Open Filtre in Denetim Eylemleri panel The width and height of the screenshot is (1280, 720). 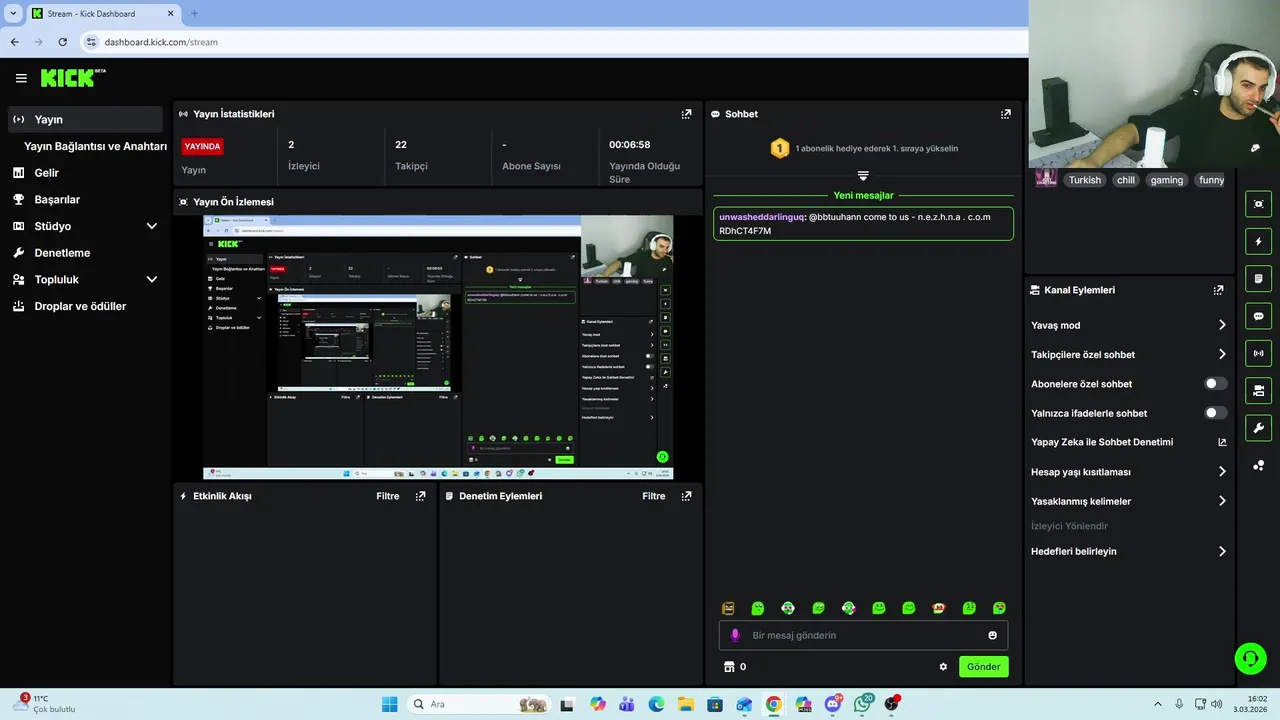pyautogui.click(x=654, y=496)
